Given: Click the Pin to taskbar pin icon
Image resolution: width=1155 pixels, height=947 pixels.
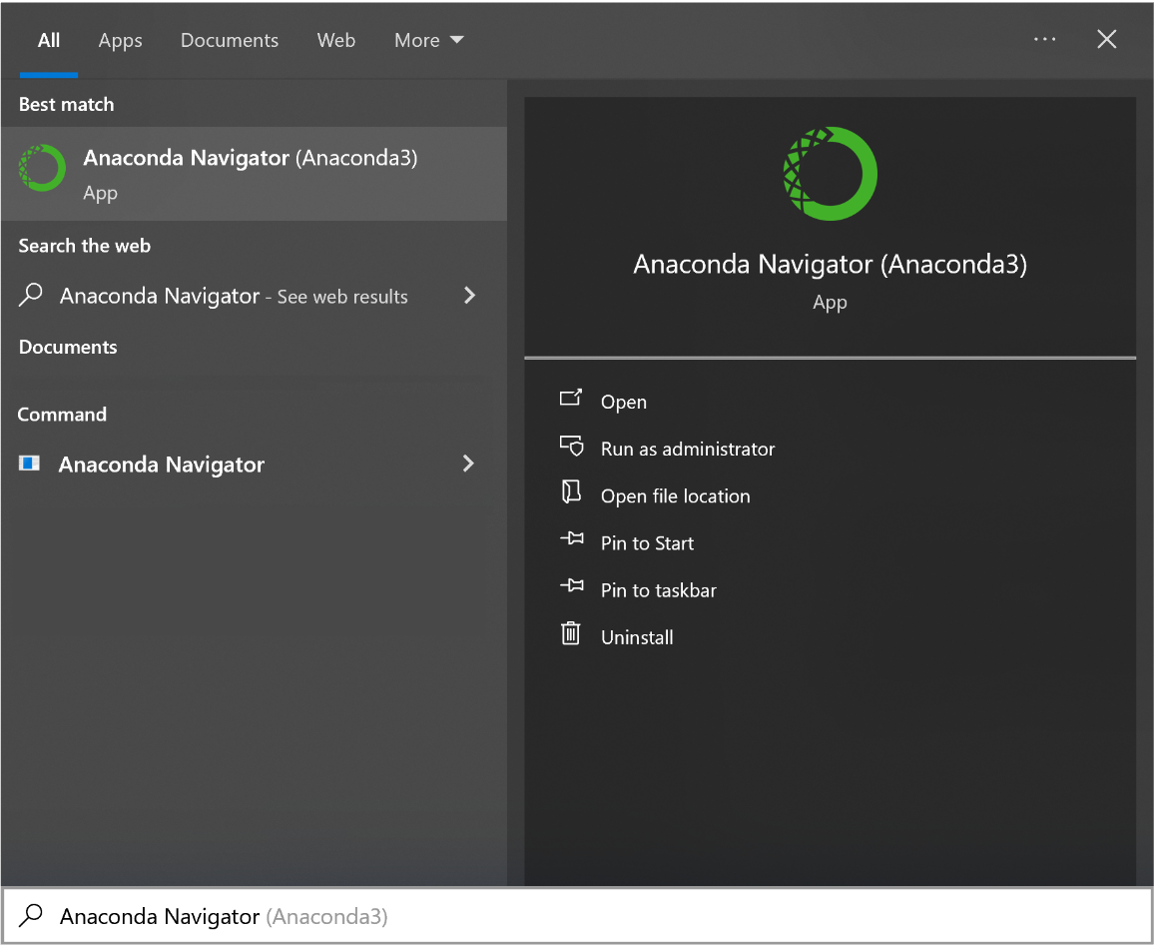Looking at the screenshot, I should click(571, 586).
